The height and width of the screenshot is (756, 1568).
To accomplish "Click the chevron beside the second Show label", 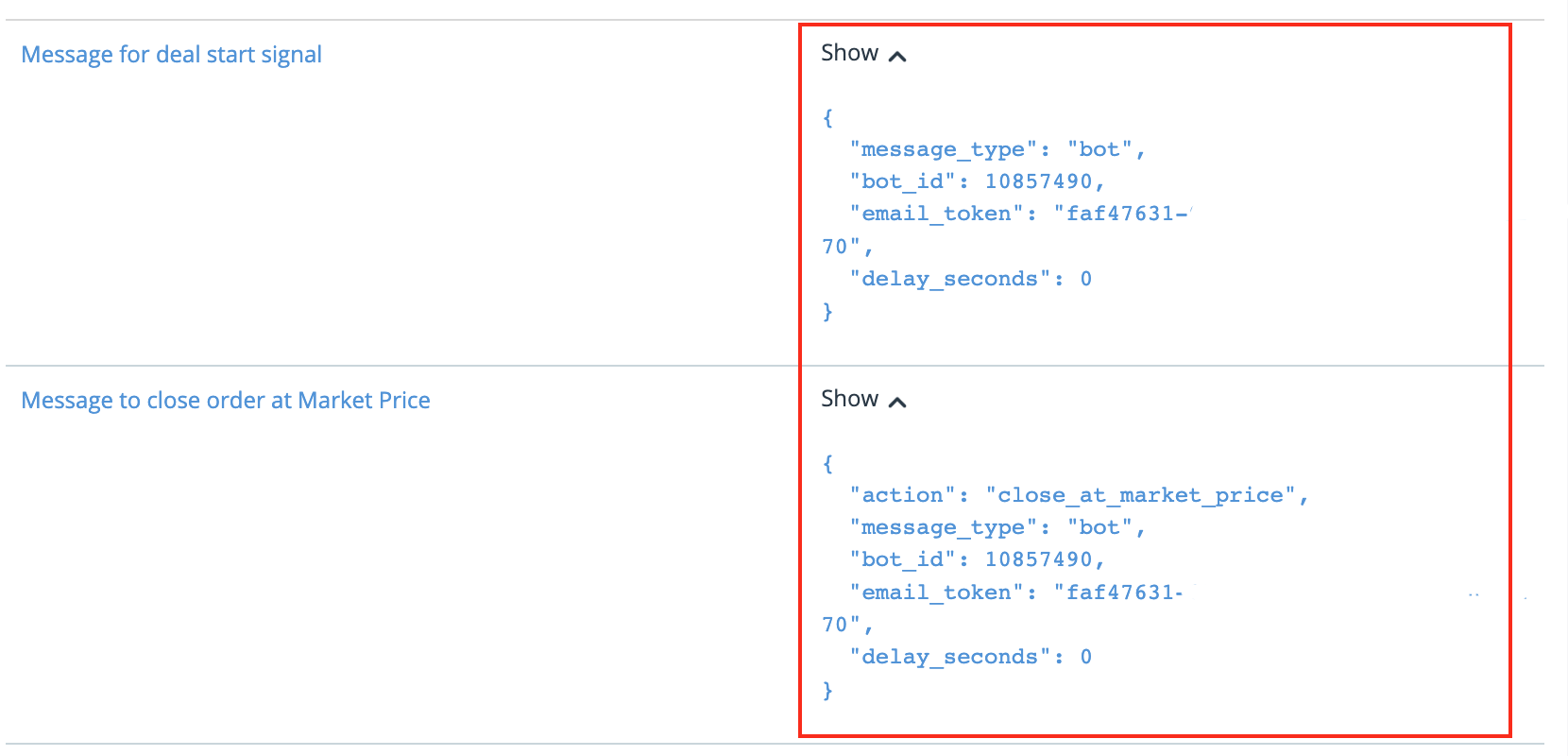I will coord(897,403).
